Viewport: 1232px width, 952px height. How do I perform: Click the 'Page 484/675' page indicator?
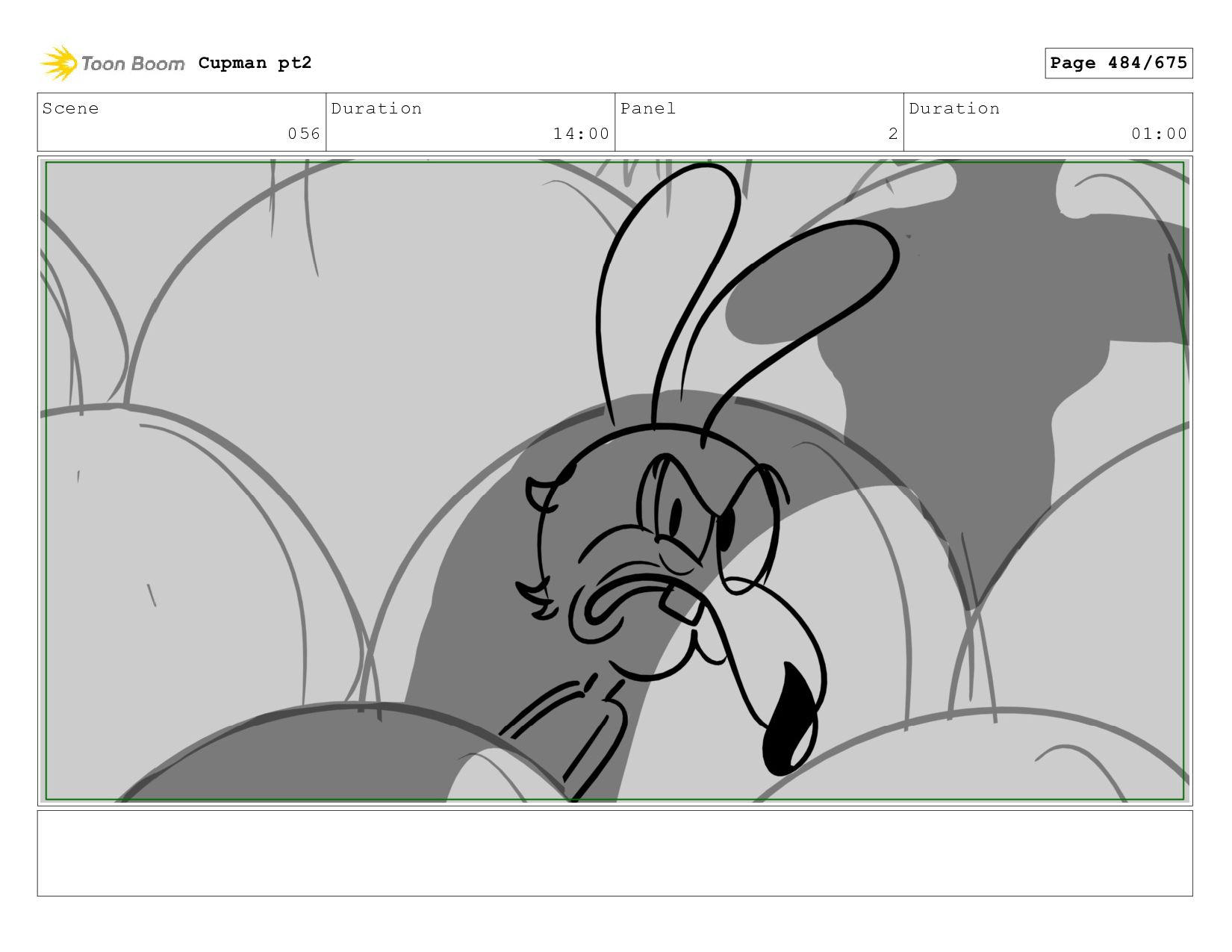[x=1118, y=63]
